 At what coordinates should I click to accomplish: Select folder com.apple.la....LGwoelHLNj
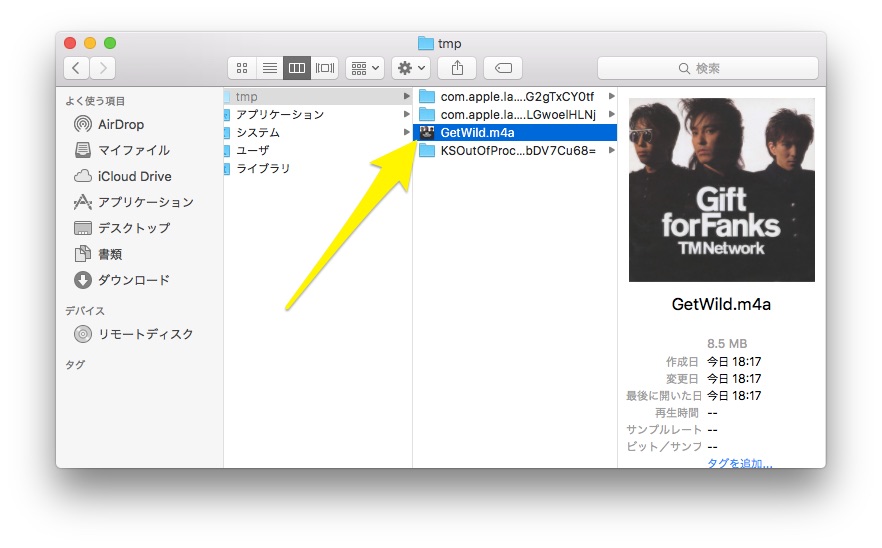(x=515, y=114)
